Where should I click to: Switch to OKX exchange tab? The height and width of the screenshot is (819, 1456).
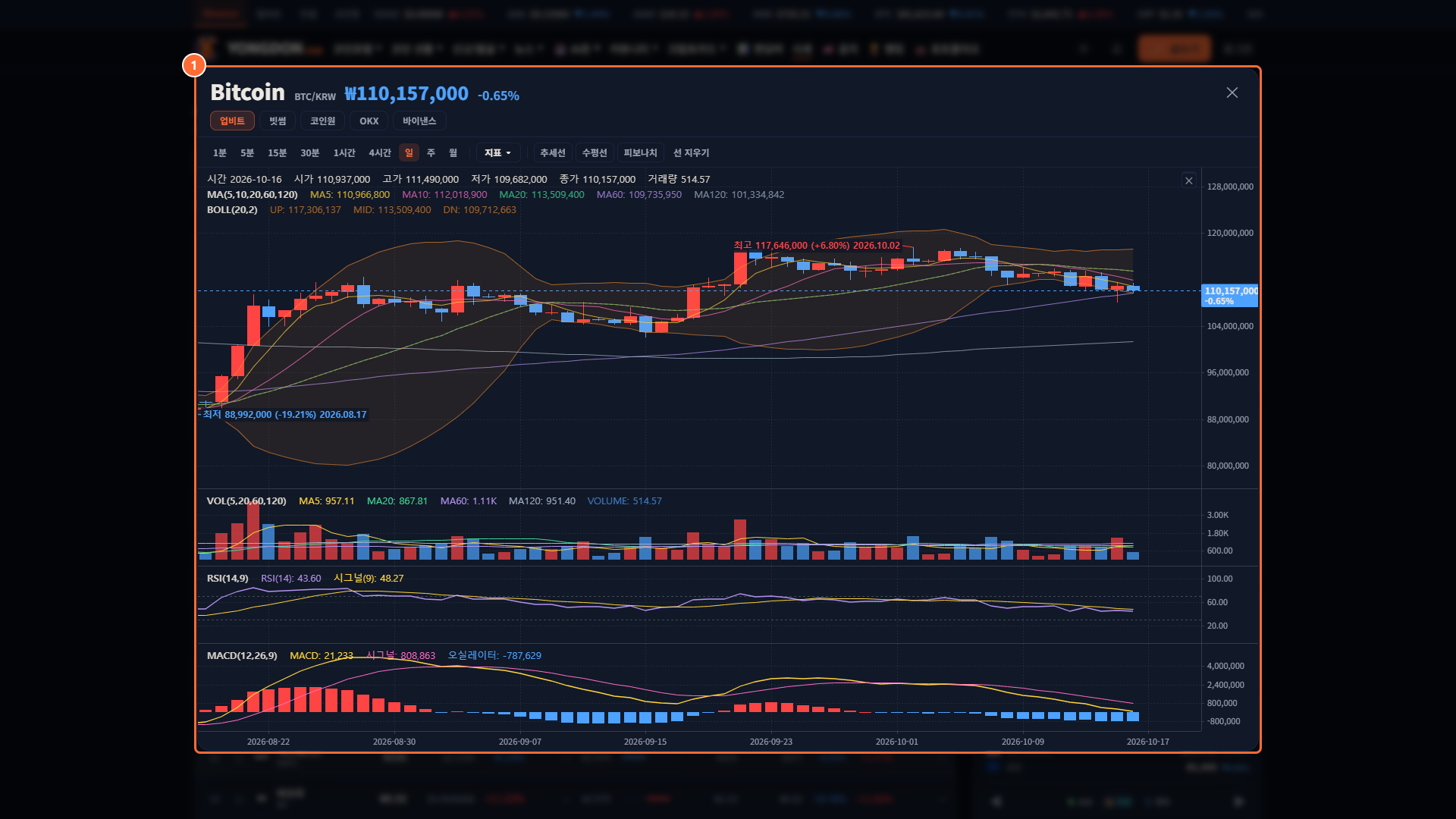[x=369, y=121]
